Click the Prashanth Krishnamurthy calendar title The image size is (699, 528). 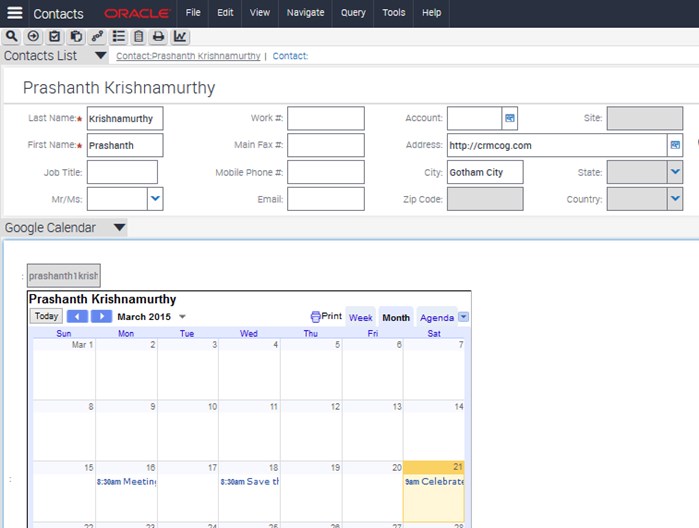(103, 299)
